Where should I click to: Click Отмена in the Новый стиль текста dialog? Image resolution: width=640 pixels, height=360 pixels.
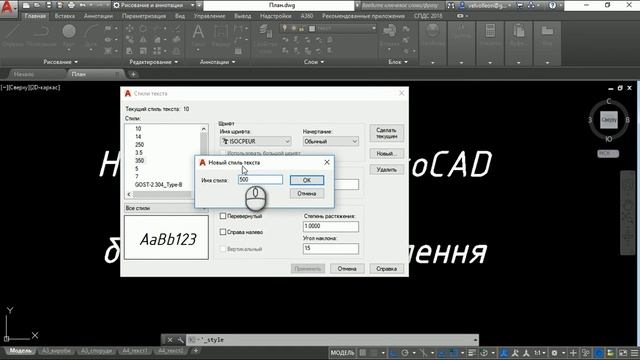(x=307, y=193)
